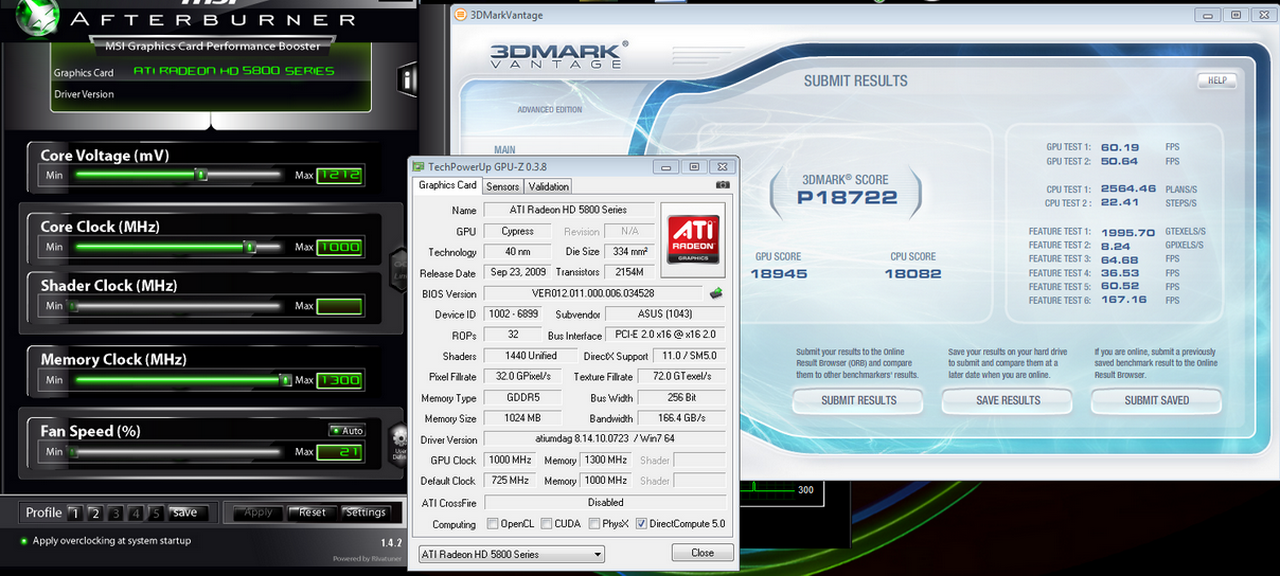The width and height of the screenshot is (1280, 576).
Task: Click the GPU-Z screenshot camera icon
Action: [x=723, y=186]
